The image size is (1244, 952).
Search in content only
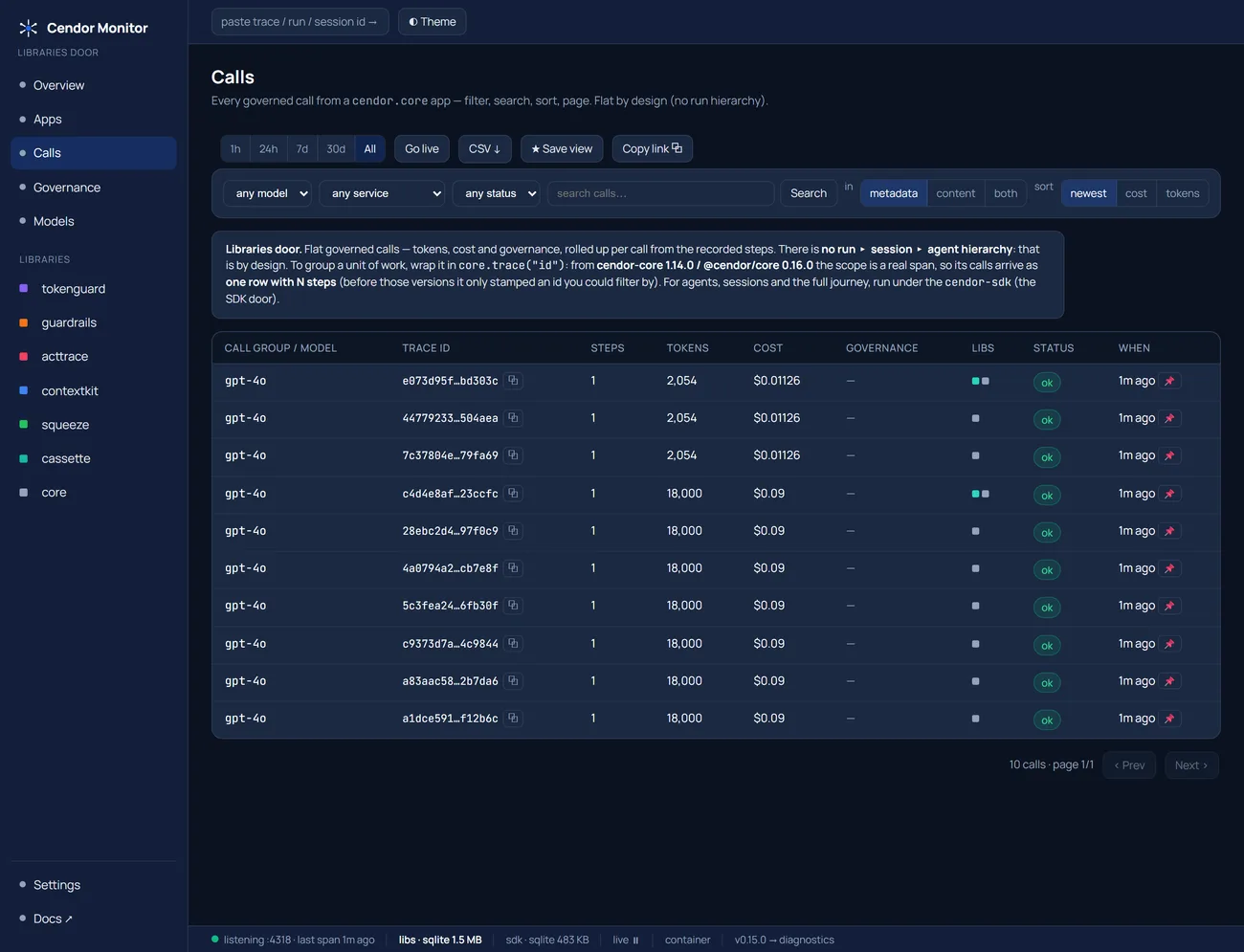956,193
